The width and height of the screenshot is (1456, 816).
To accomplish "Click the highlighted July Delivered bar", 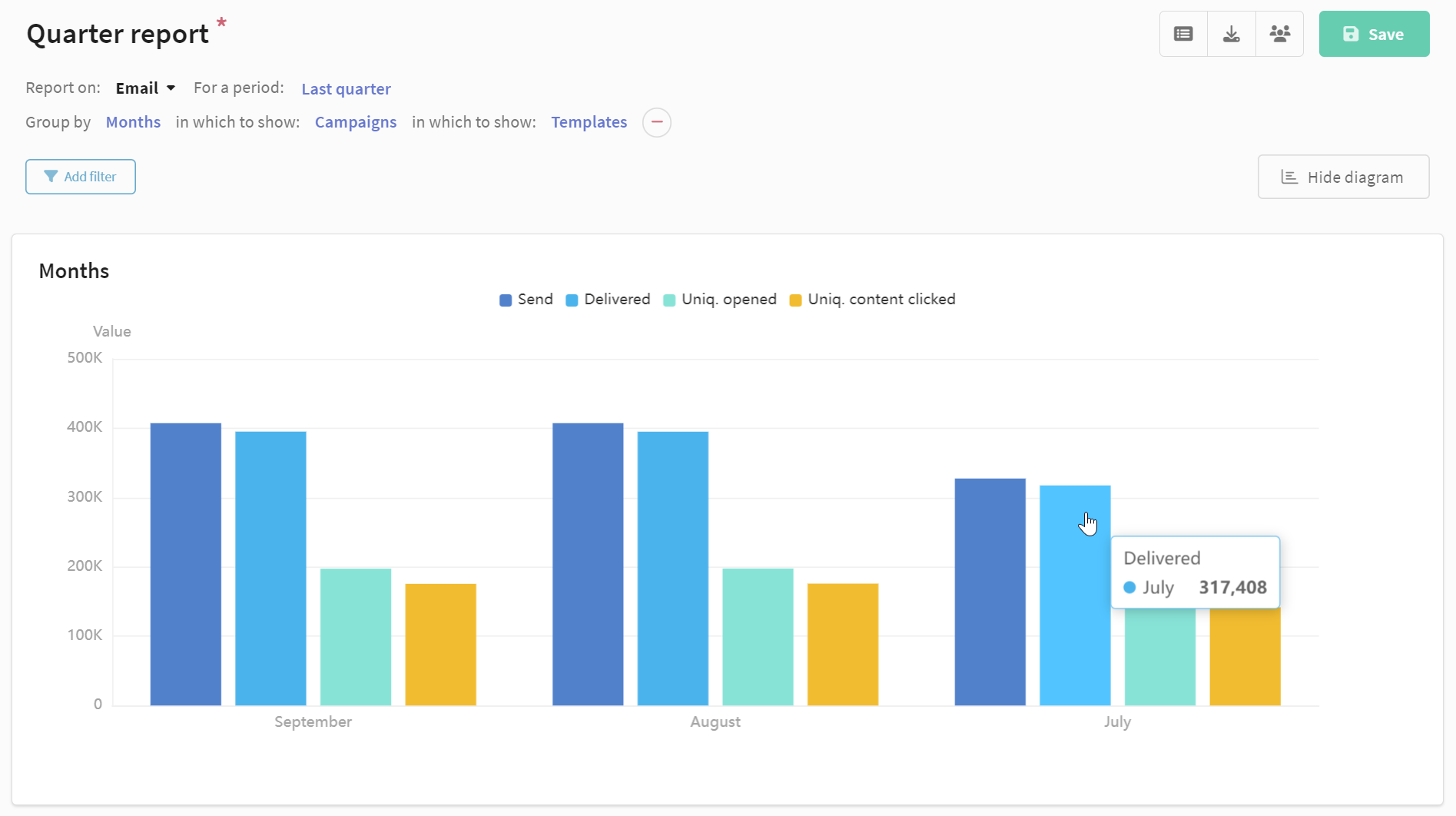I will pyautogui.click(x=1075, y=595).
